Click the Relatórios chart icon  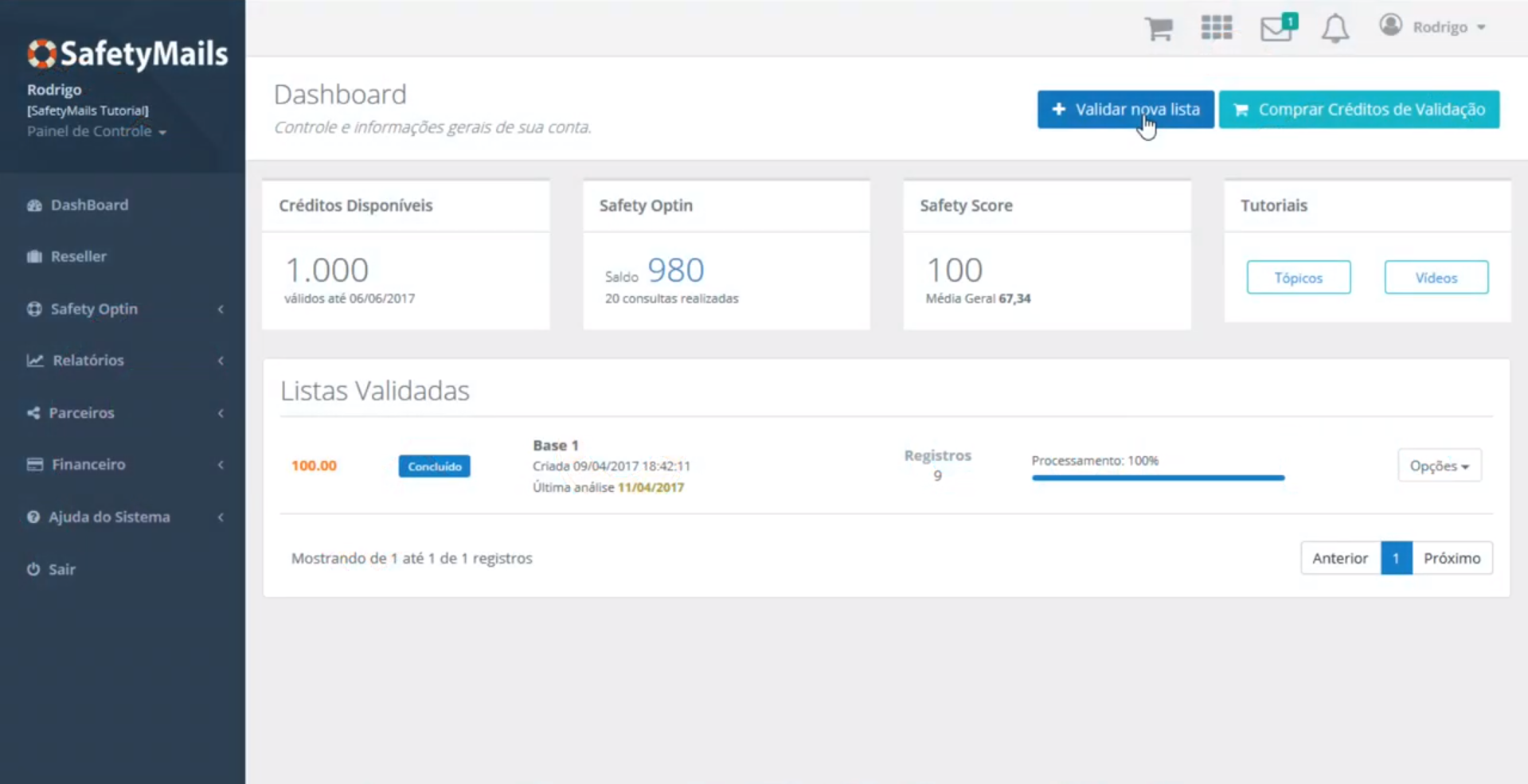(35, 361)
